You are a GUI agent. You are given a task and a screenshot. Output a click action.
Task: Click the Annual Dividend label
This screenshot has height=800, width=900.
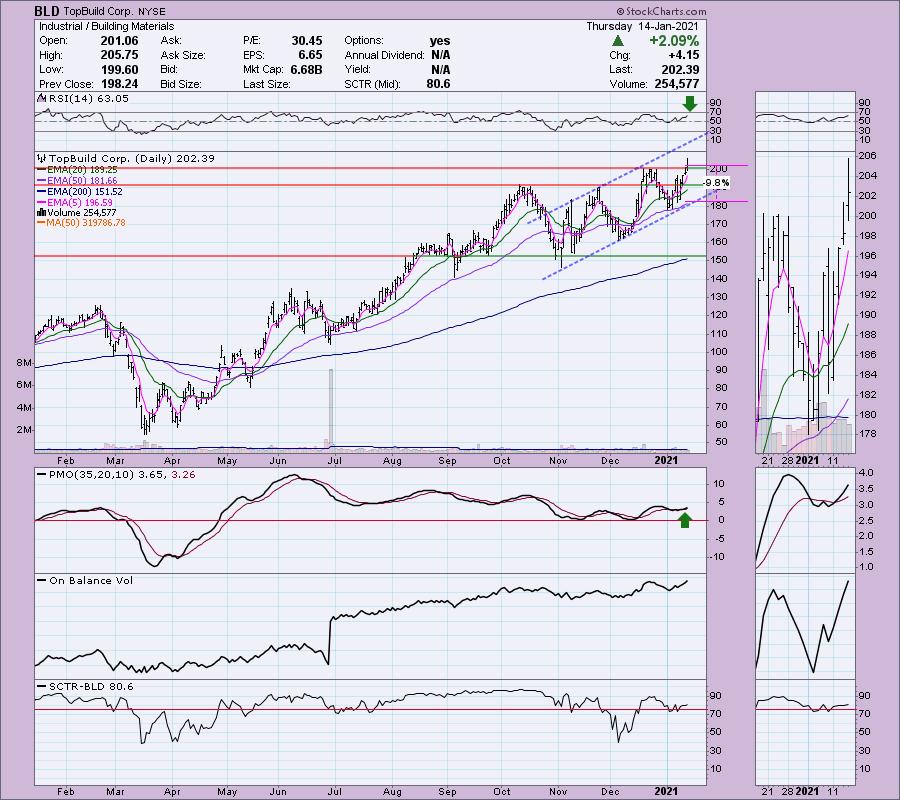click(385, 55)
